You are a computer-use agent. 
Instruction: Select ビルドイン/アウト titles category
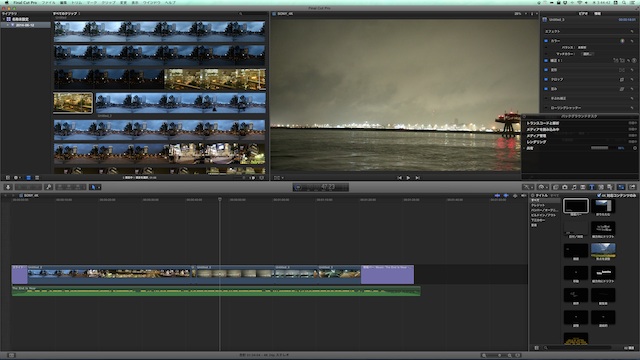pos(543,215)
